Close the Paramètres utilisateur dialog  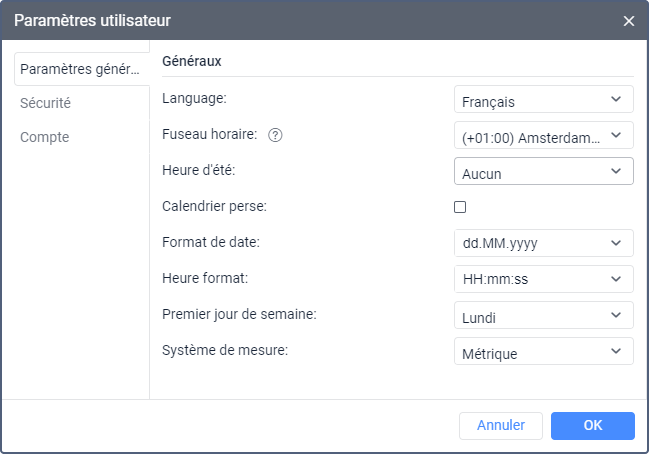629,21
